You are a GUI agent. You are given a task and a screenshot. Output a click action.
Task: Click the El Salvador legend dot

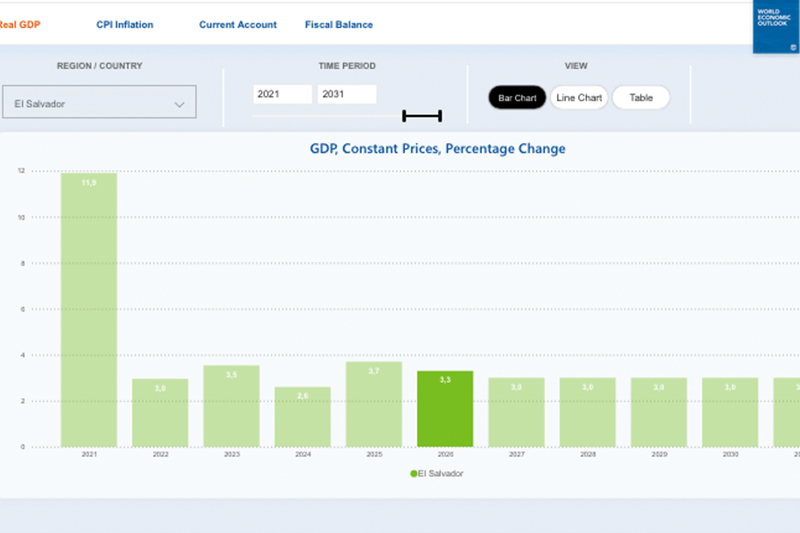[413, 473]
